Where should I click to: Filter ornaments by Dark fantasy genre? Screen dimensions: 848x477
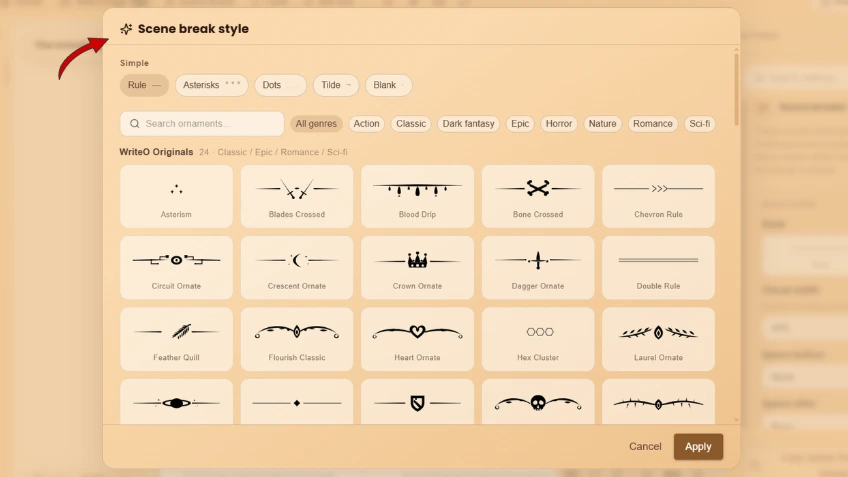click(468, 124)
